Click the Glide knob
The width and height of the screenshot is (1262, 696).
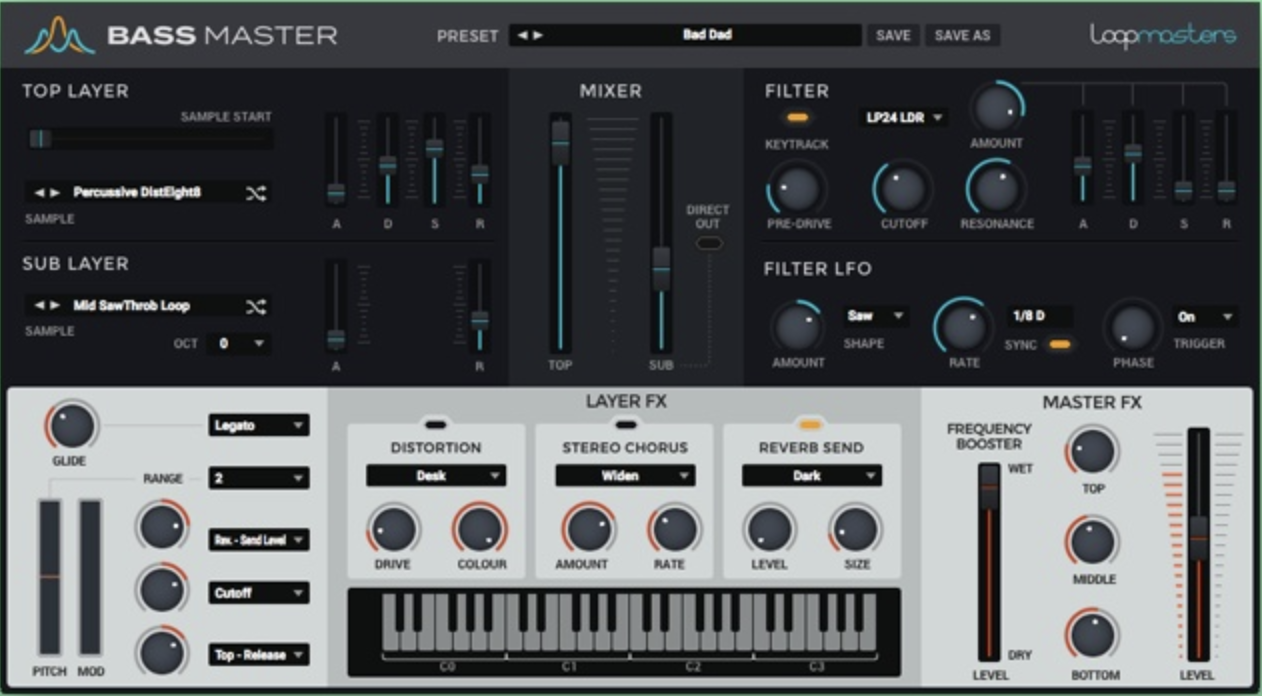click(72, 426)
